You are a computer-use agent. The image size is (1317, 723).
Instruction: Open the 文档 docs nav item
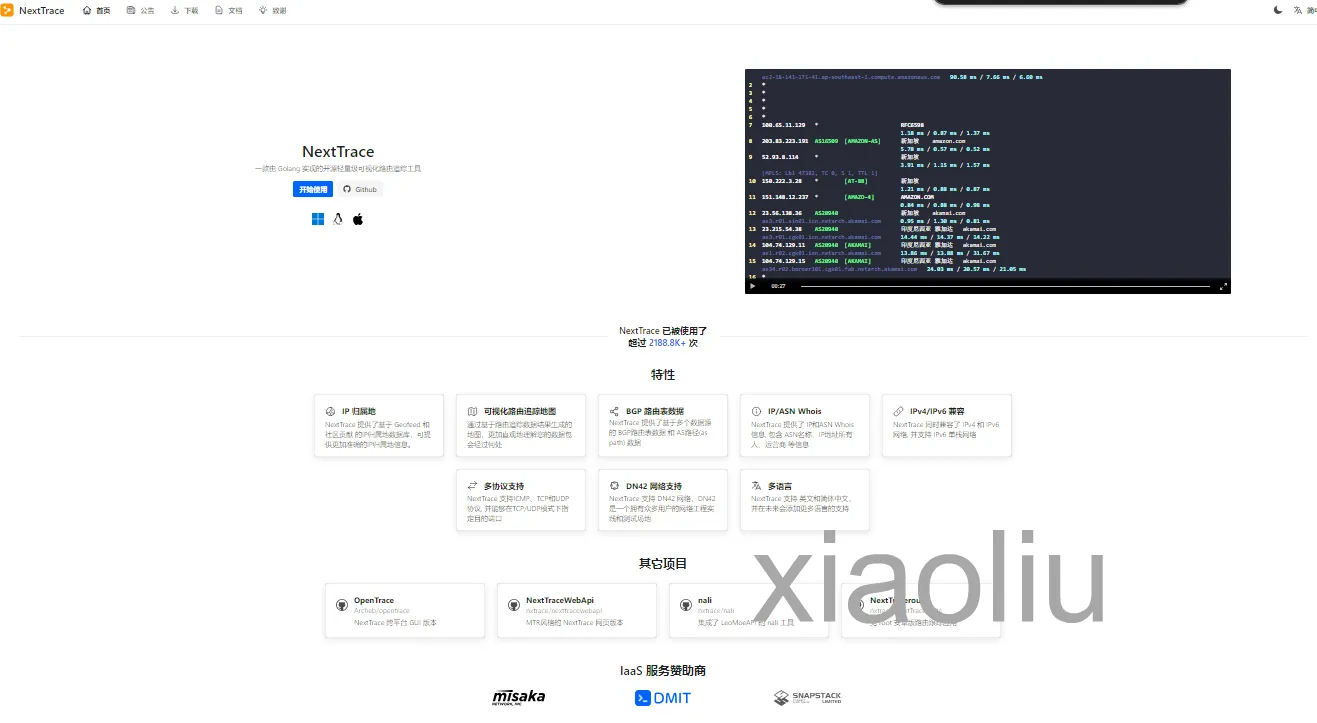tap(229, 10)
